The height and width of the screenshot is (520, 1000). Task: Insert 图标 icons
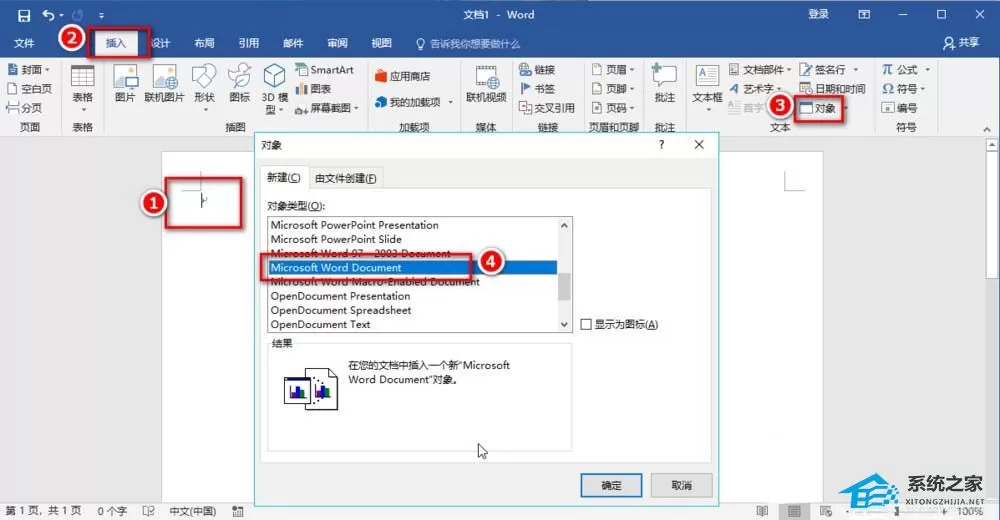click(240, 84)
